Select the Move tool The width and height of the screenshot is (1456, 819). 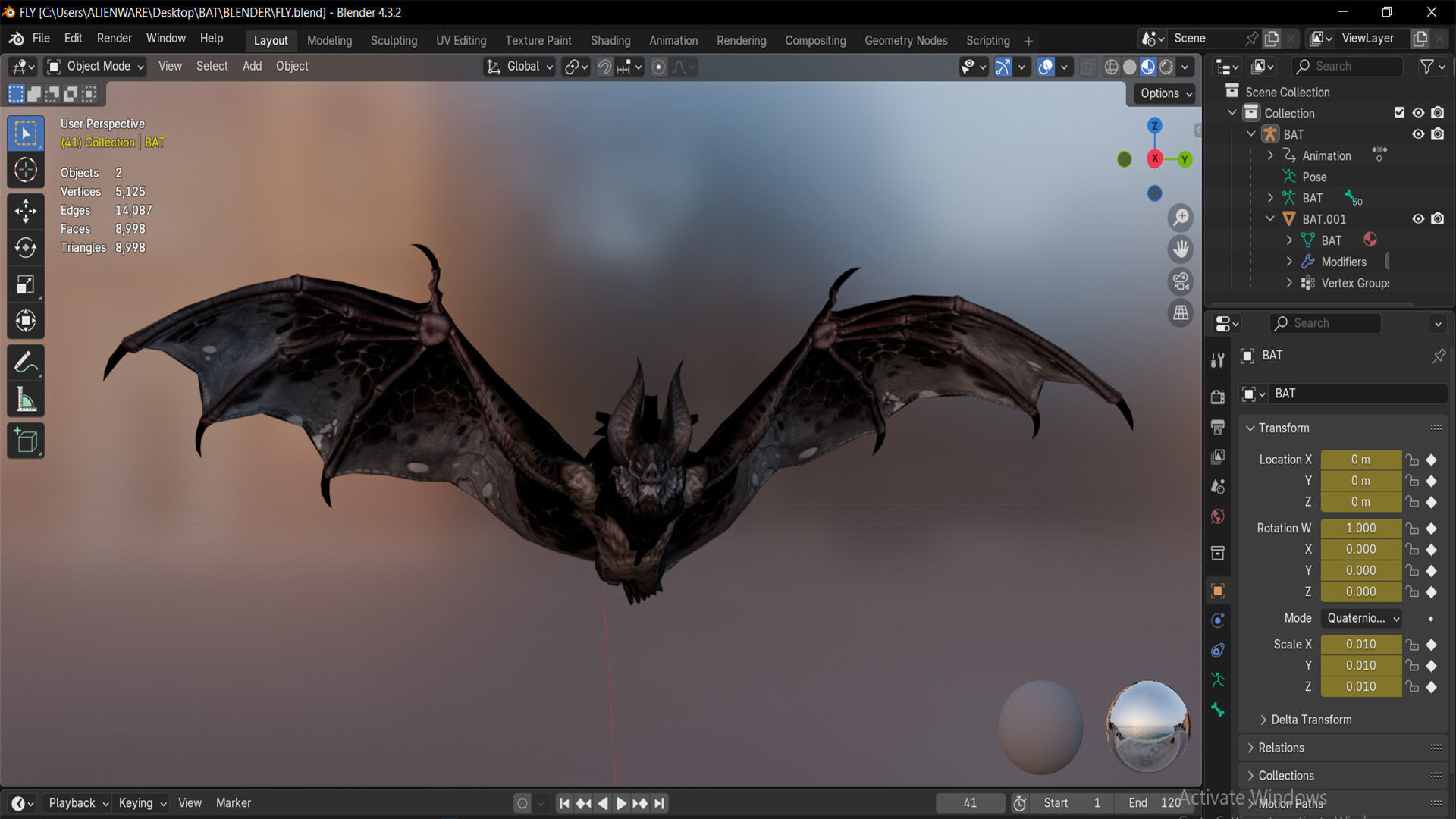point(26,211)
